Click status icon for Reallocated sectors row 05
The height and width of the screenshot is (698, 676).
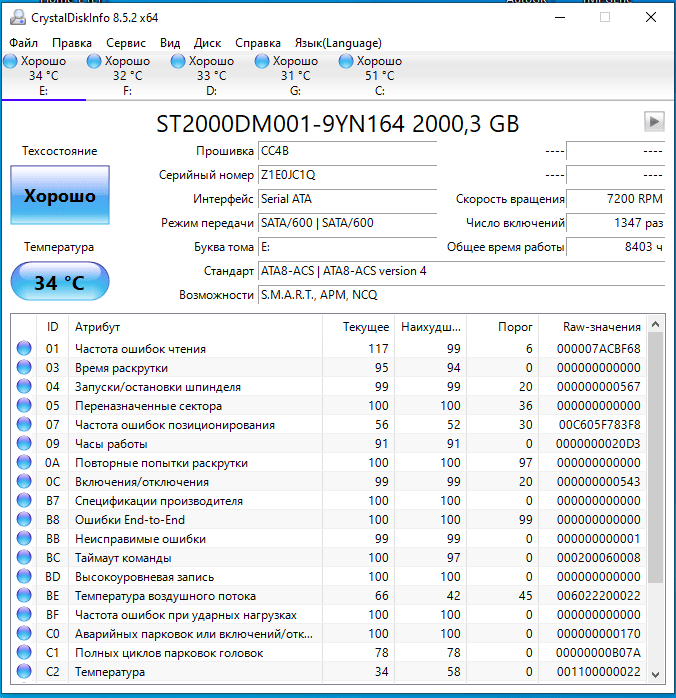tap(24, 406)
